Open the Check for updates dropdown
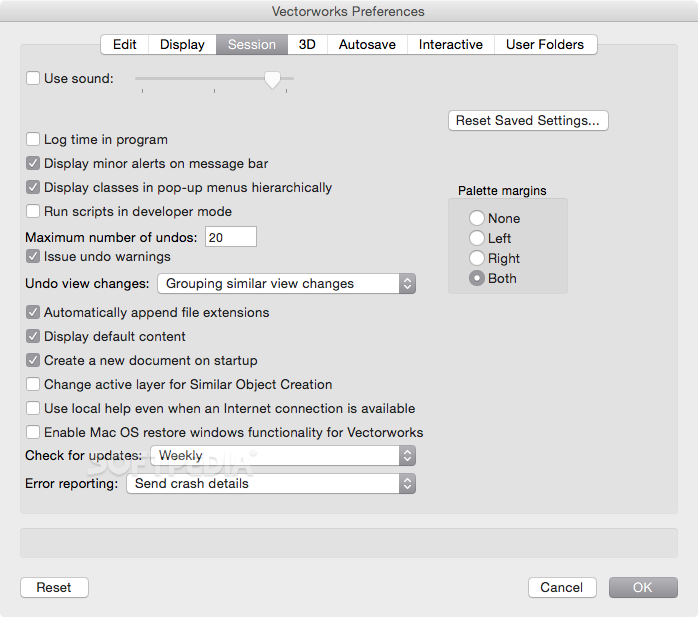Screen dimensions: 698x617 [283, 455]
